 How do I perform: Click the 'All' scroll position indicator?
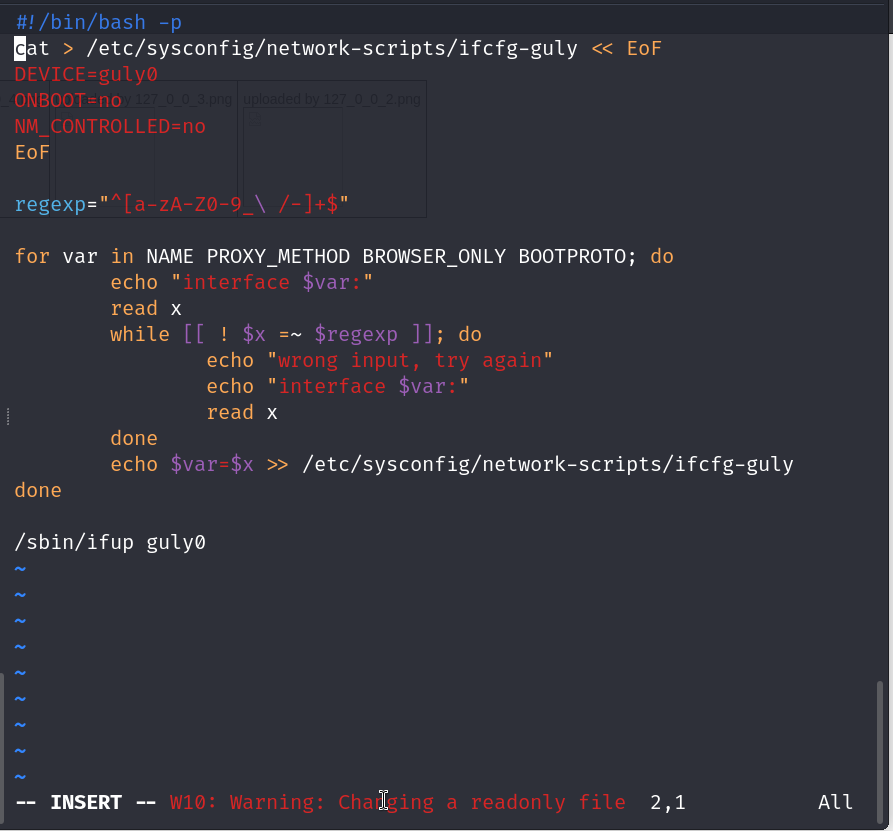pos(835,802)
